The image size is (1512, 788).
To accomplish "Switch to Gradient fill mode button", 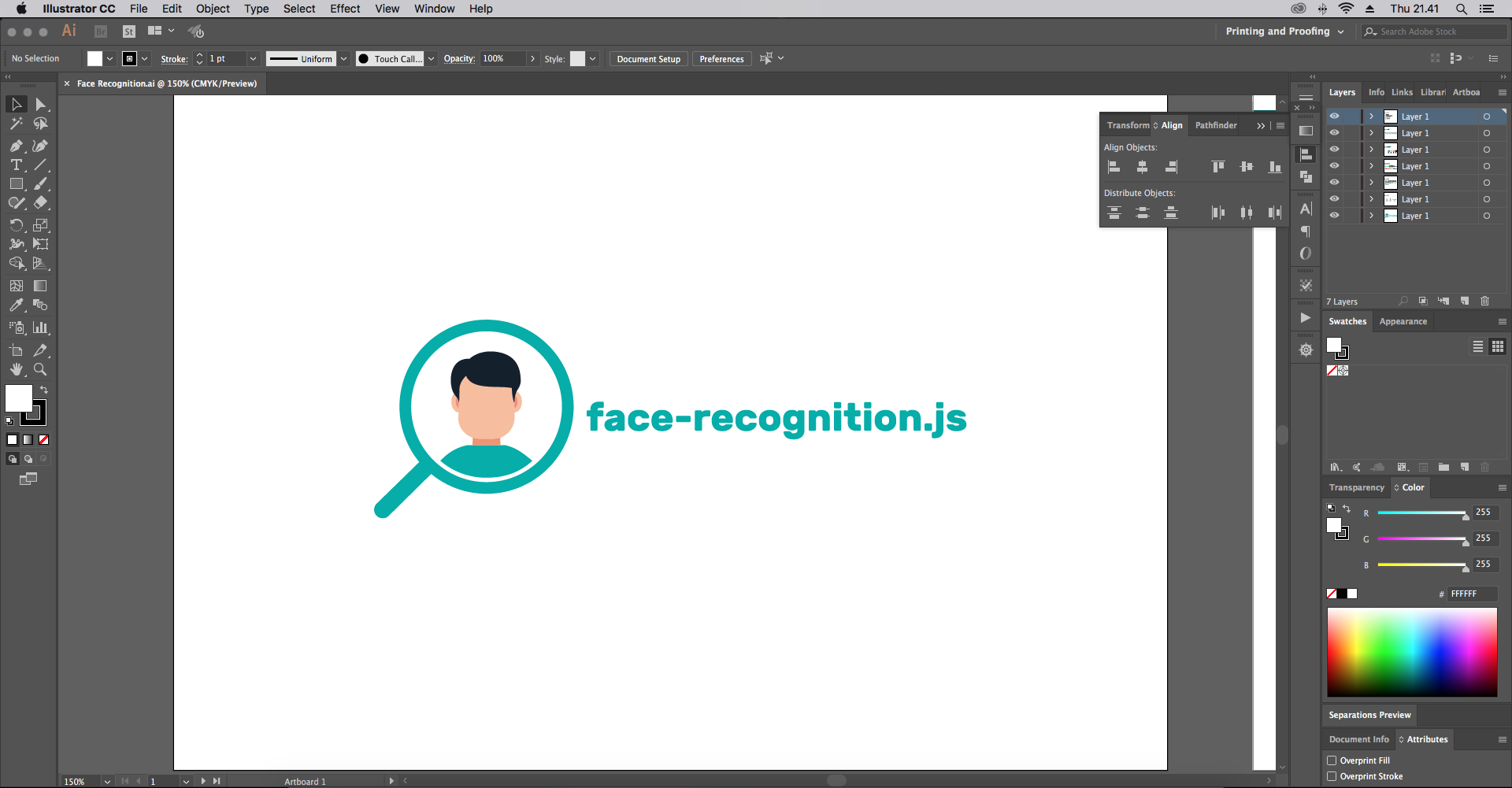I will tap(28, 440).
